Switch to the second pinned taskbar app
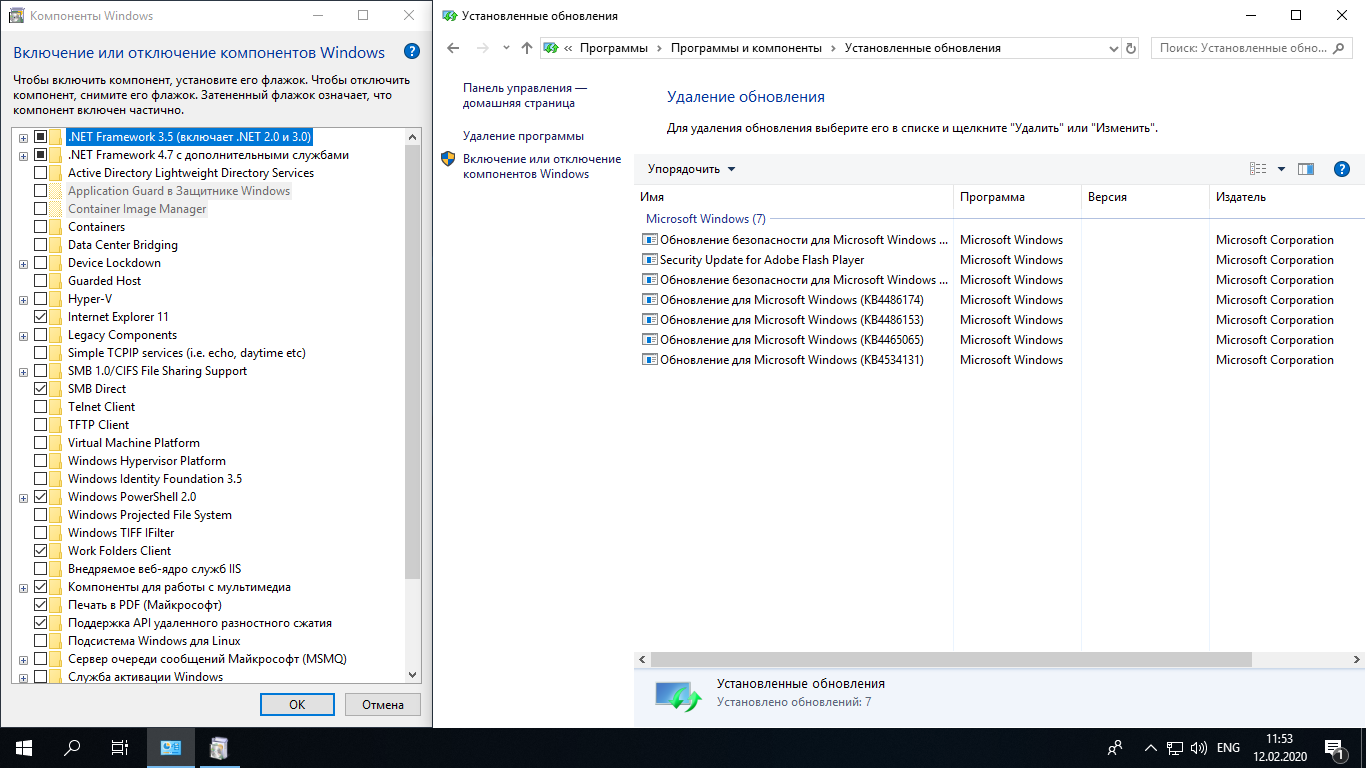The width and height of the screenshot is (1366, 768). (x=219, y=747)
